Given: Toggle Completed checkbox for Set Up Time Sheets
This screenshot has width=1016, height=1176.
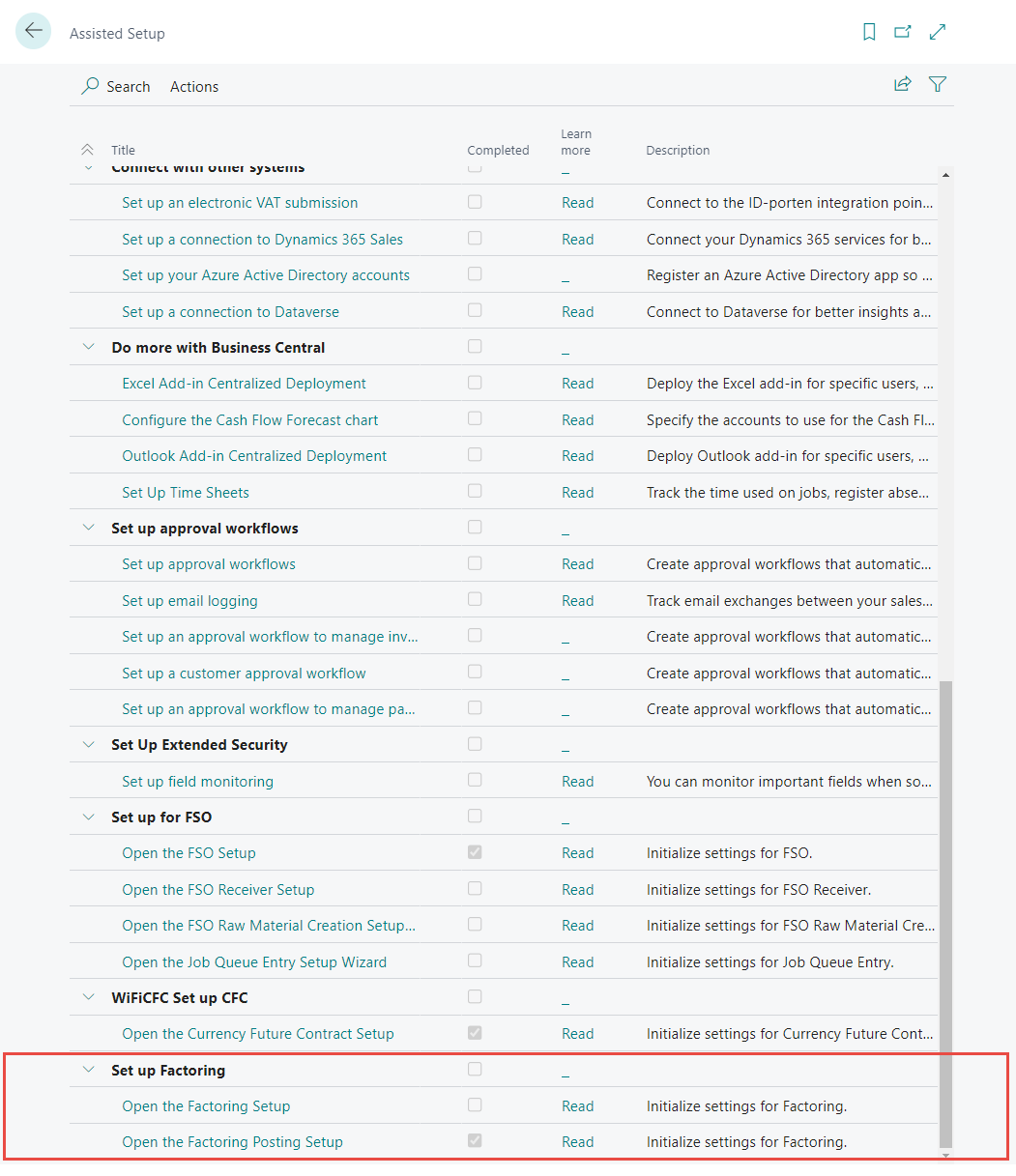Looking at the screenshot, I should tap(475, 491).
